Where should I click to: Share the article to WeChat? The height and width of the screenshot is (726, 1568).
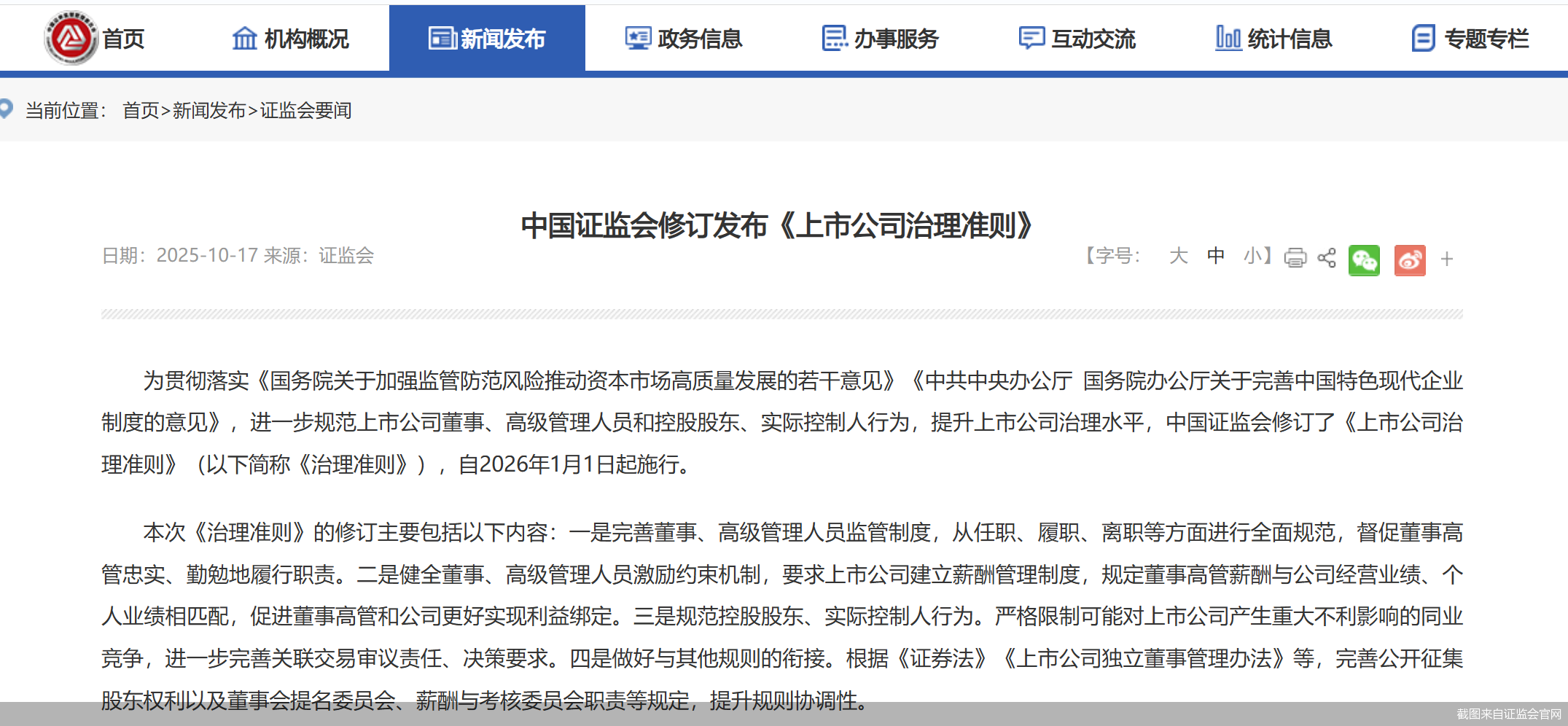(1364, 259)
